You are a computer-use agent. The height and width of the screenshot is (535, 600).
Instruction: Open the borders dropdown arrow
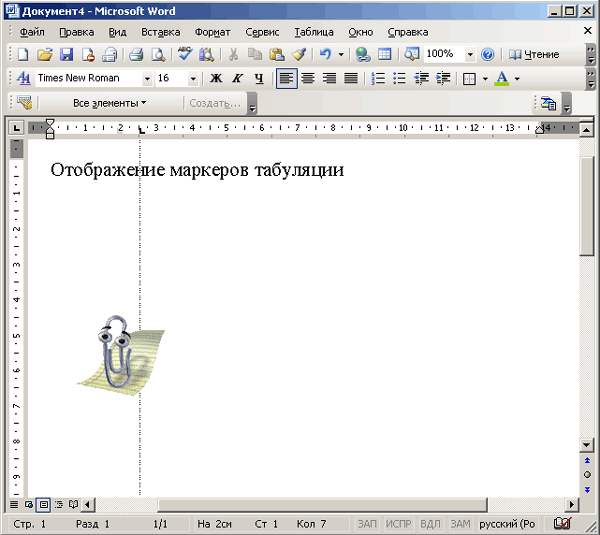[485, 79]
